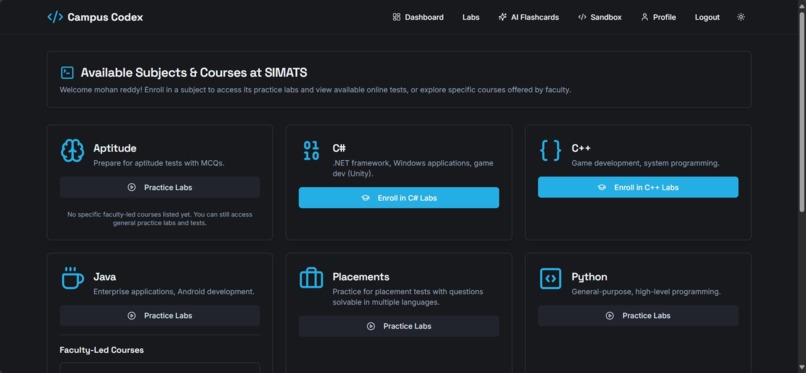Log out using the Logout link
Image resolution: width=806 pixels, height=373 pixels.
coord(707,17)
